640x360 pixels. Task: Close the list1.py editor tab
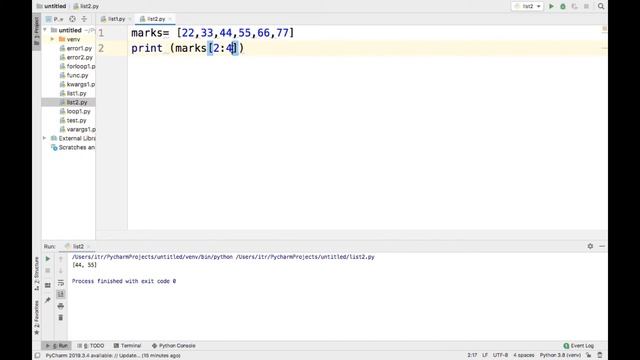[x=130, y=19]
